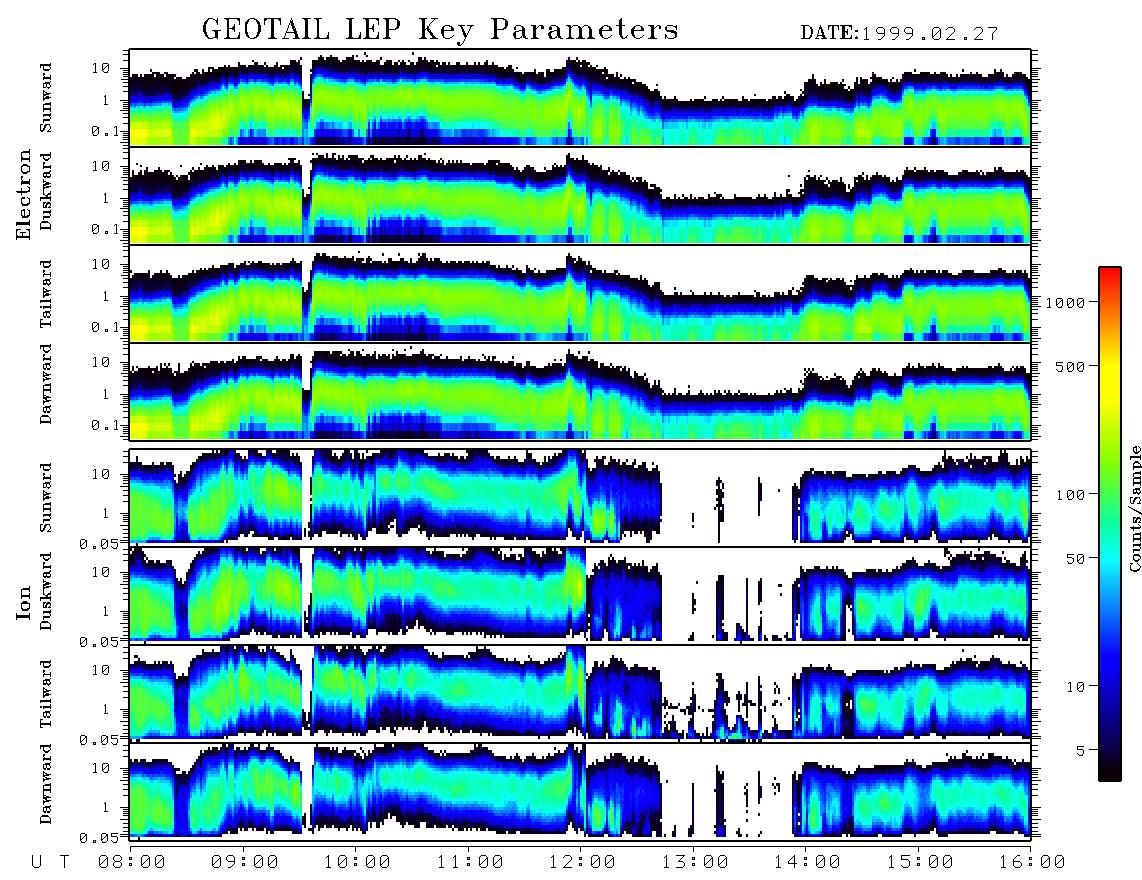Click the Electron Tailward spectrogram panel
This screenshot has height=880, width=1142.
(580, 294)
